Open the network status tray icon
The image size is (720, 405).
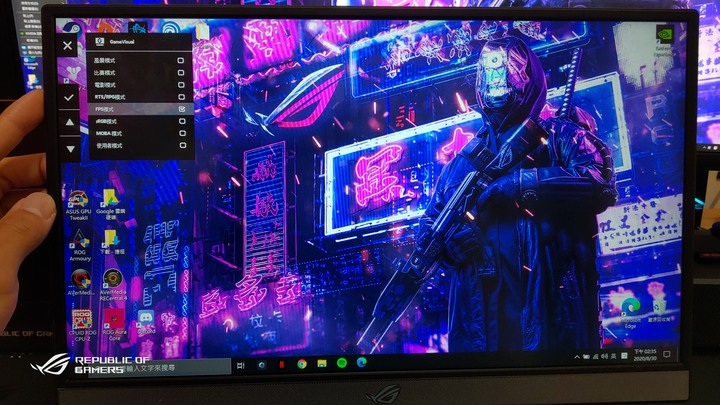[596, 356]
